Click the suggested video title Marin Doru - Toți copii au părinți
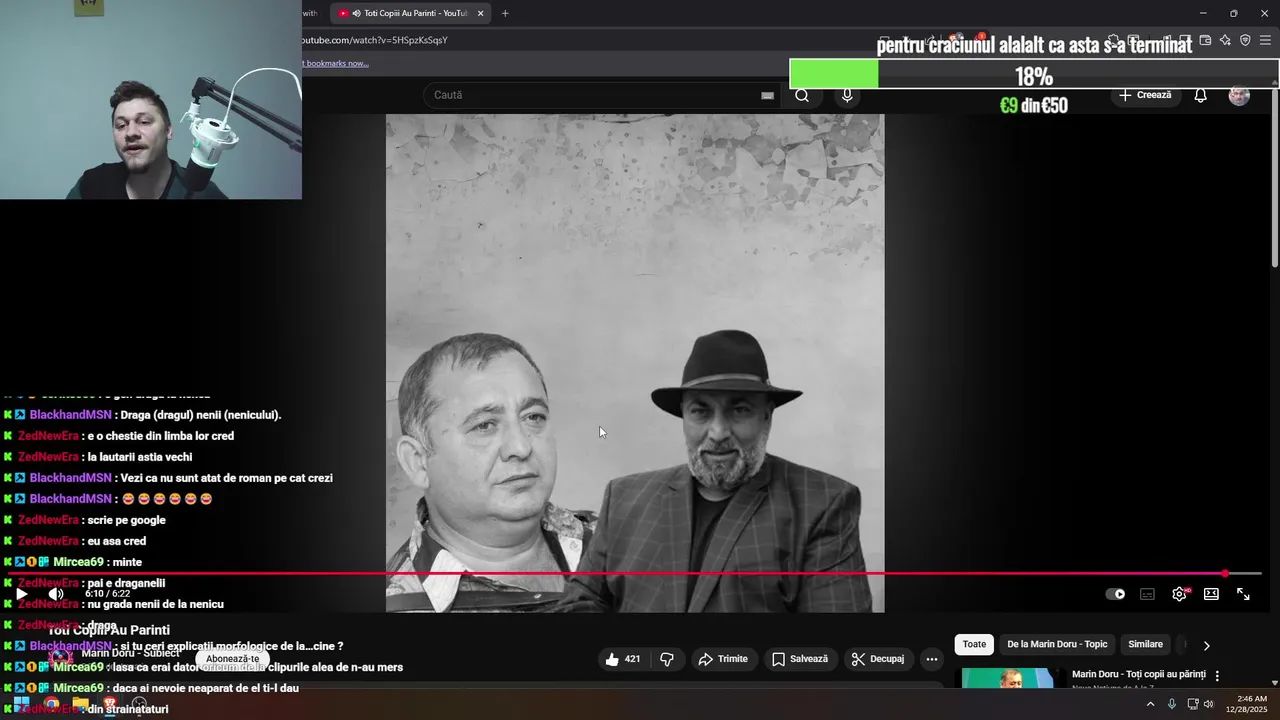 (1139, 675)
